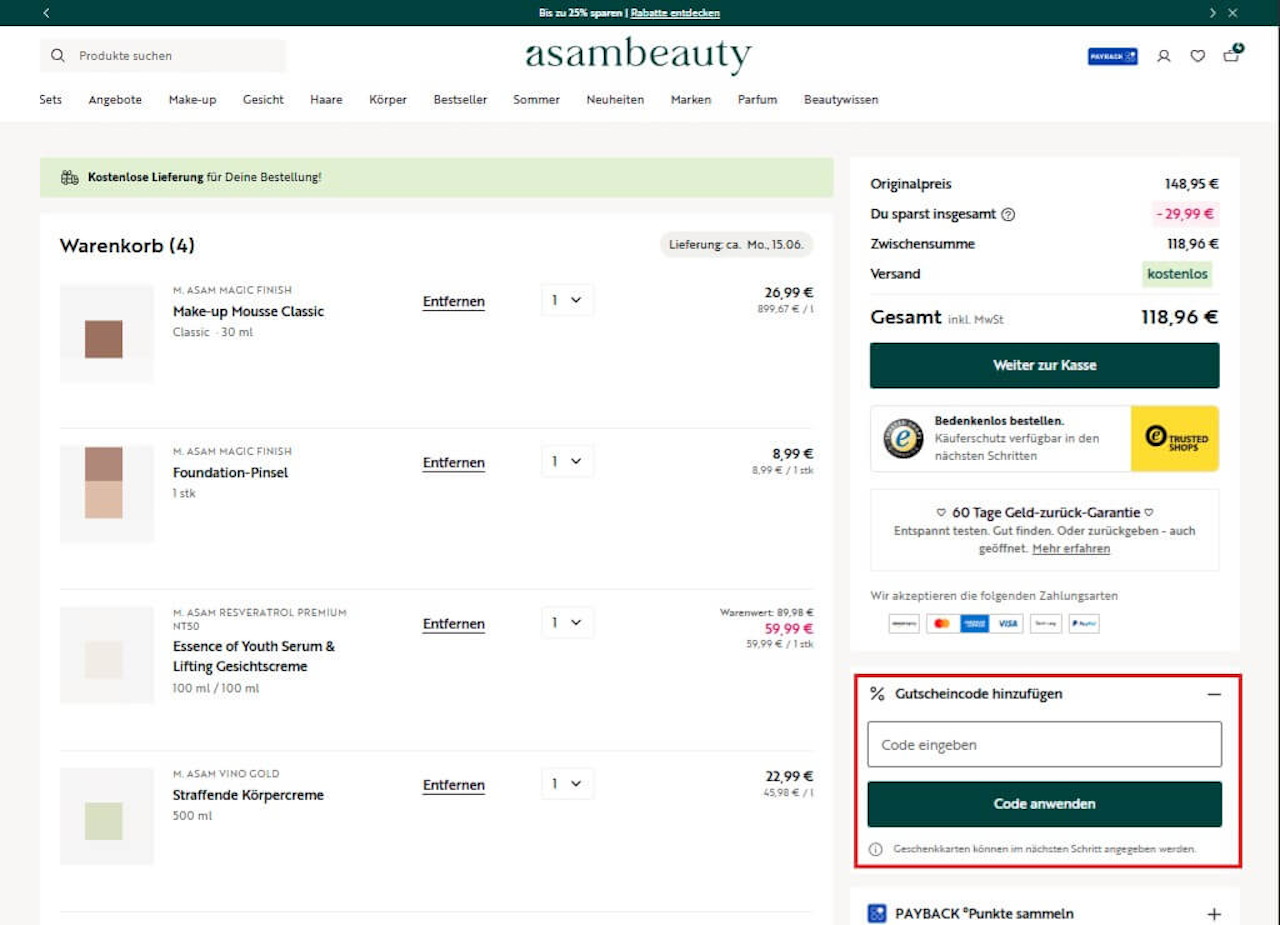
Task: Open the user account icon
Action: coord(1163,56)
